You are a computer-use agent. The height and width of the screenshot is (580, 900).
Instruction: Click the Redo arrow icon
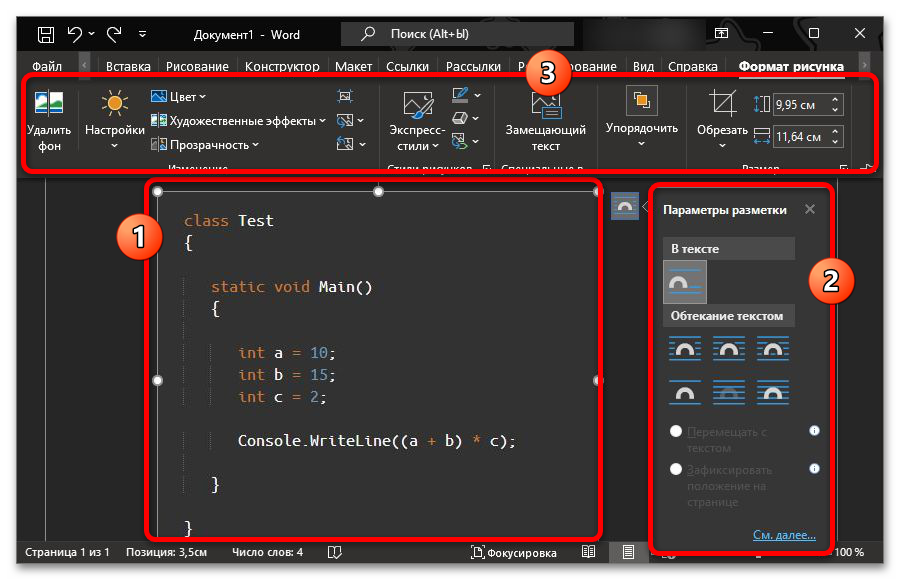(114, 34)
